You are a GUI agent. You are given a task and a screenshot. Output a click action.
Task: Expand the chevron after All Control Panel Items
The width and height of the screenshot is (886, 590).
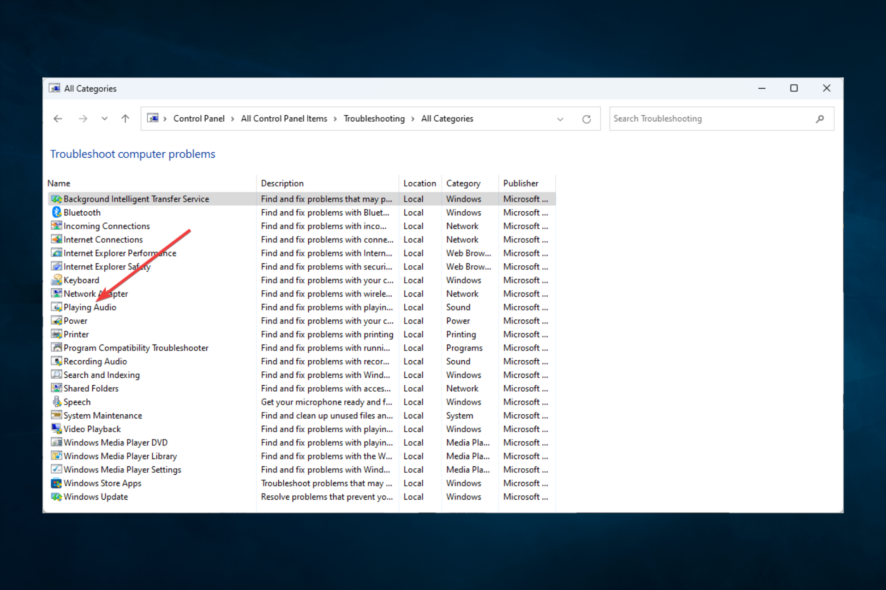tap(335, 119)
